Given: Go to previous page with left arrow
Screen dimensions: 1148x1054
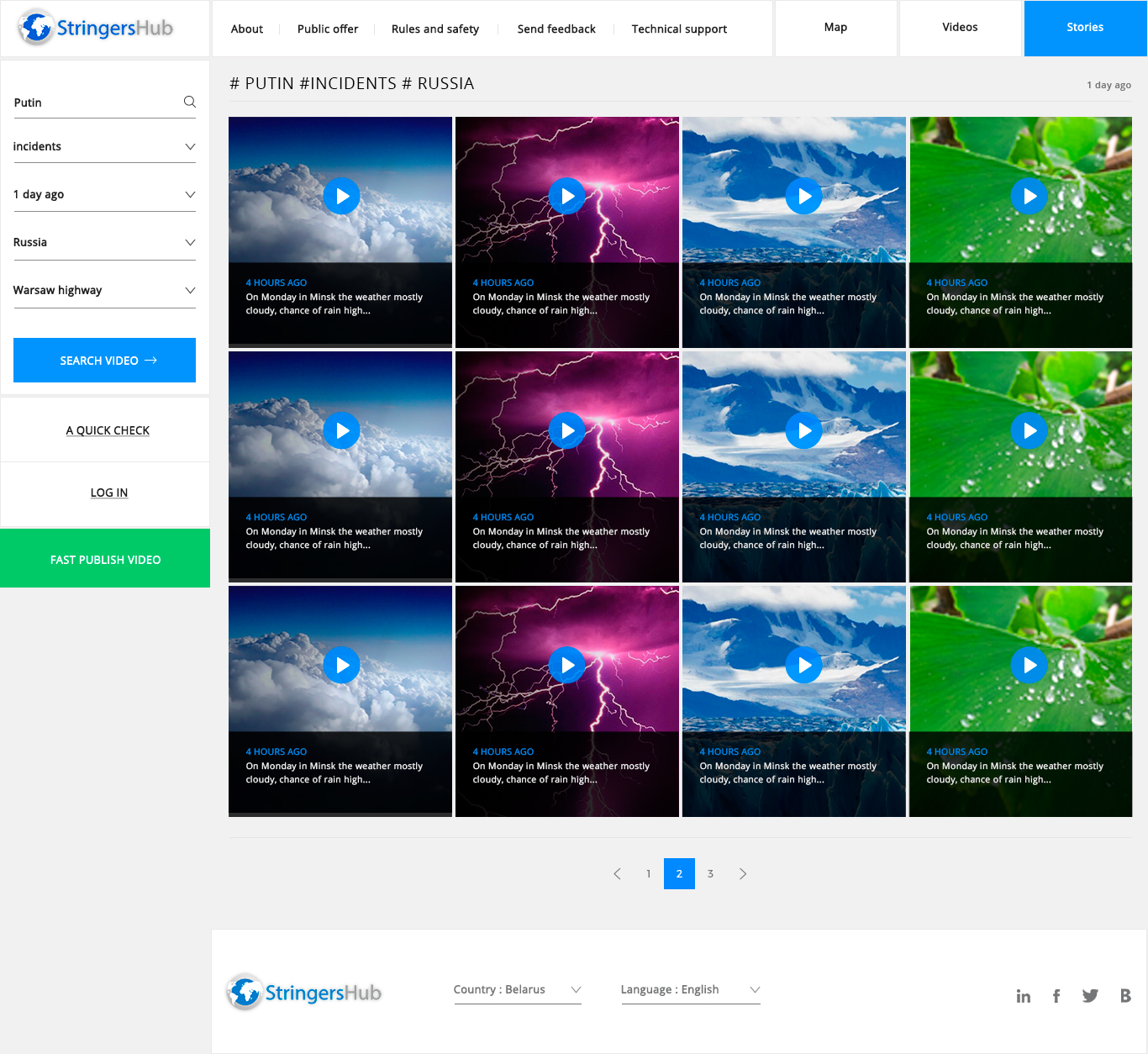Looking at the screenshot, I should 617,874.
